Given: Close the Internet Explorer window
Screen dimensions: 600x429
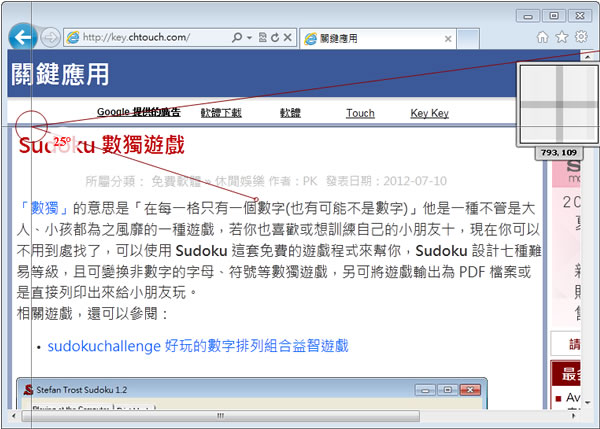Looking at the screenshot, I should coord(580,16).
